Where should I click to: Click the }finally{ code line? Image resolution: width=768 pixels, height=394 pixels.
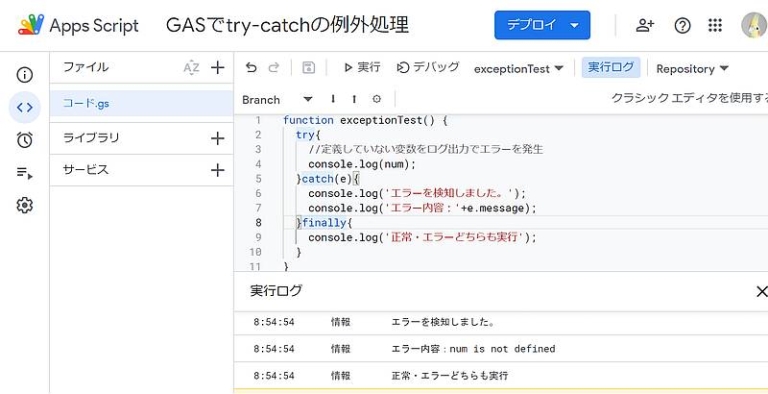(324, 223)
